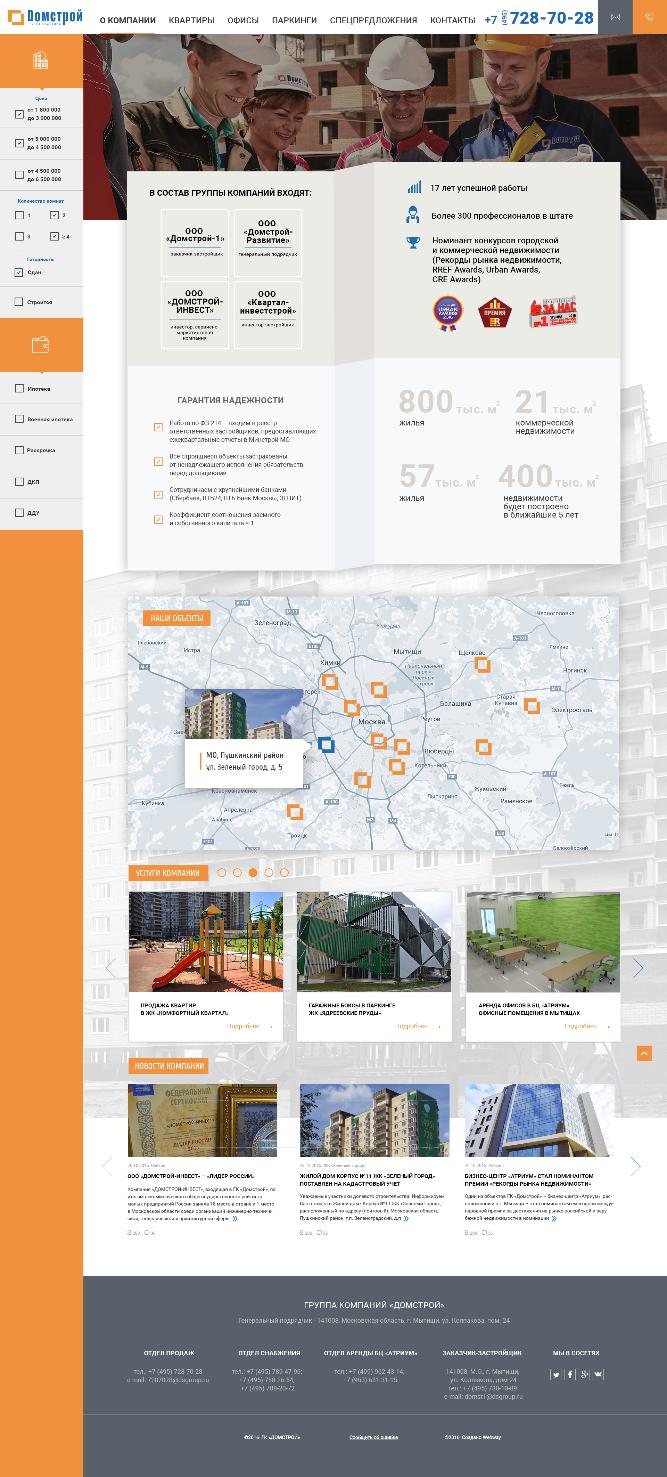Enable the ДДУ checkbox
Viewport: 667px width, 1477px height.
tap(20, 512)
